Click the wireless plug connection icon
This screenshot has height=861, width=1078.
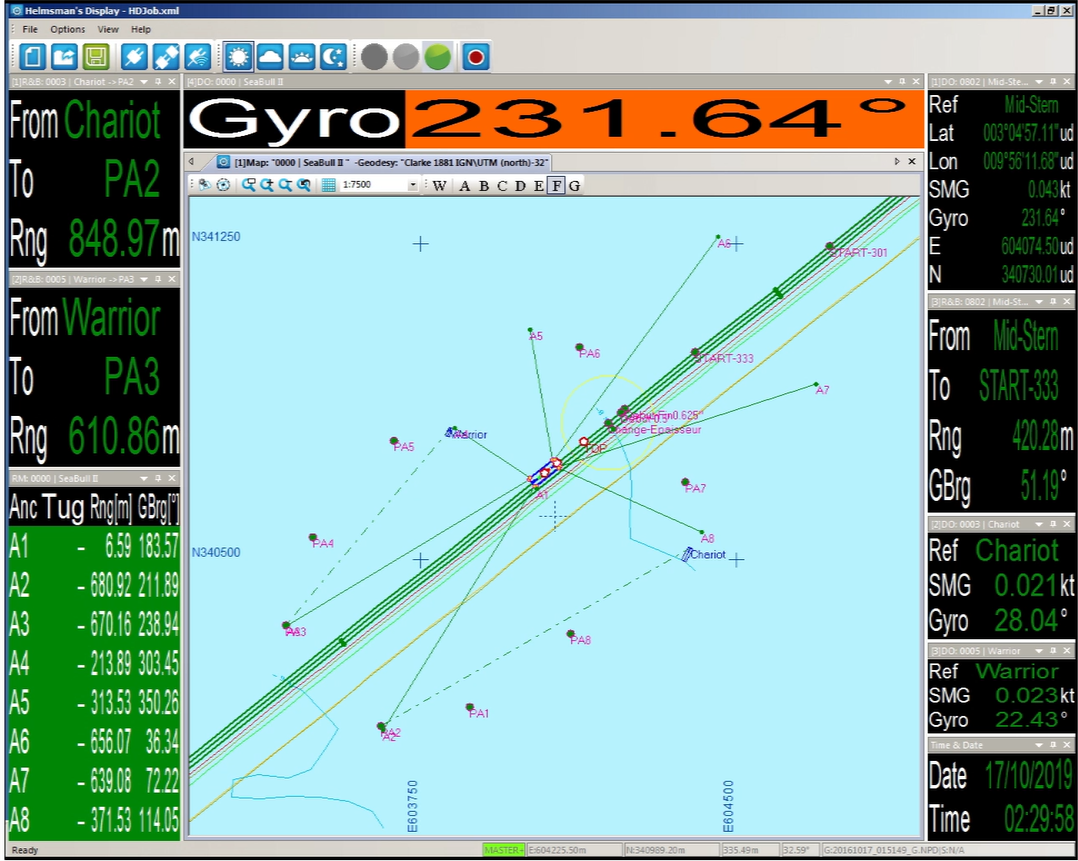point(197,56)
